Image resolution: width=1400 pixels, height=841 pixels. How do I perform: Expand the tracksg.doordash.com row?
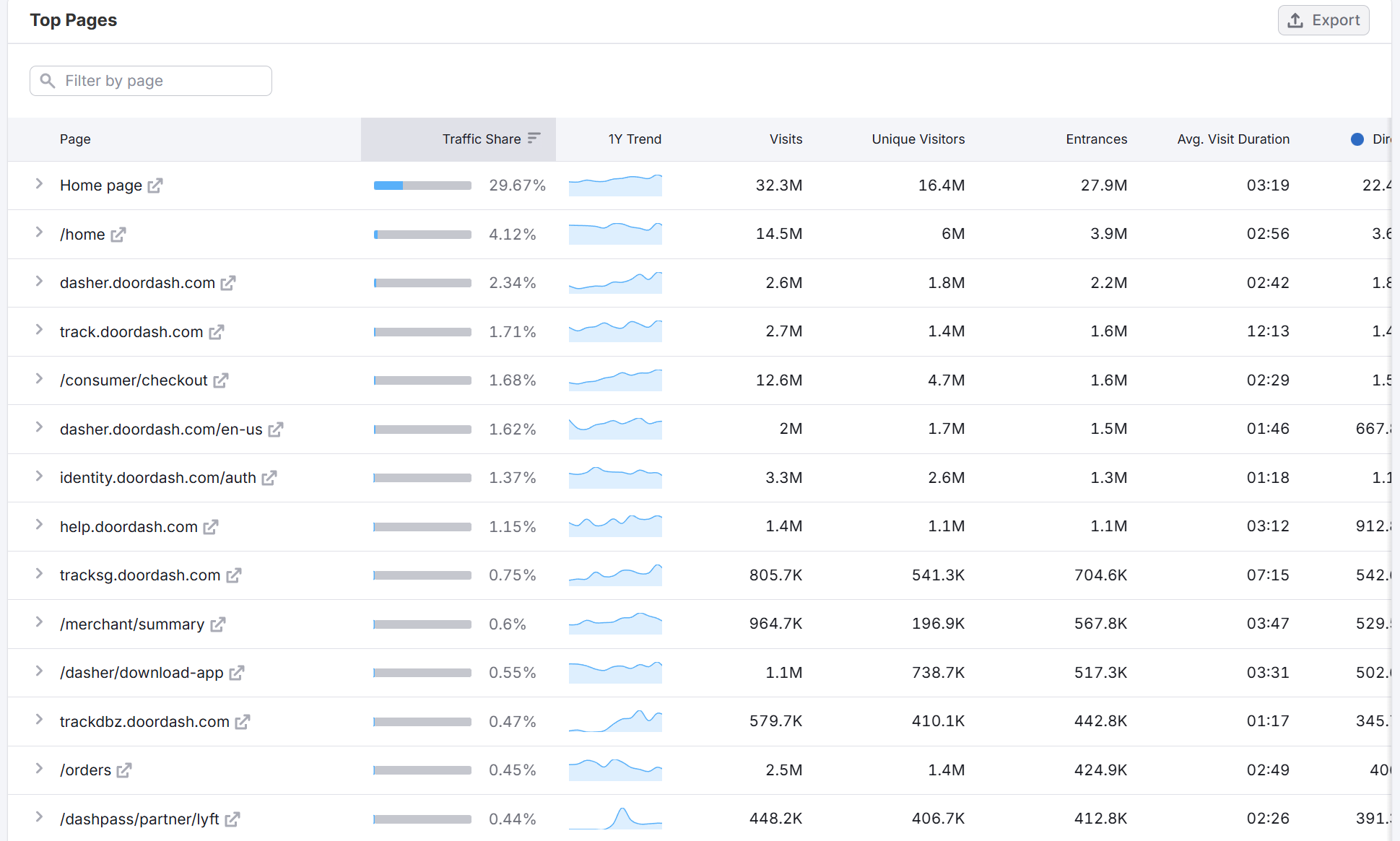click(x=39, y=574)
